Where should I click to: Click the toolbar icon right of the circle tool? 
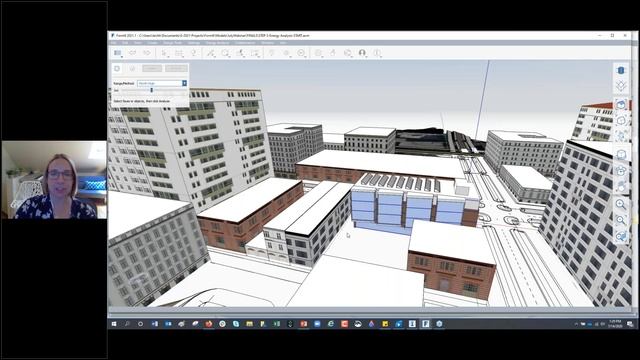[241, 53]
